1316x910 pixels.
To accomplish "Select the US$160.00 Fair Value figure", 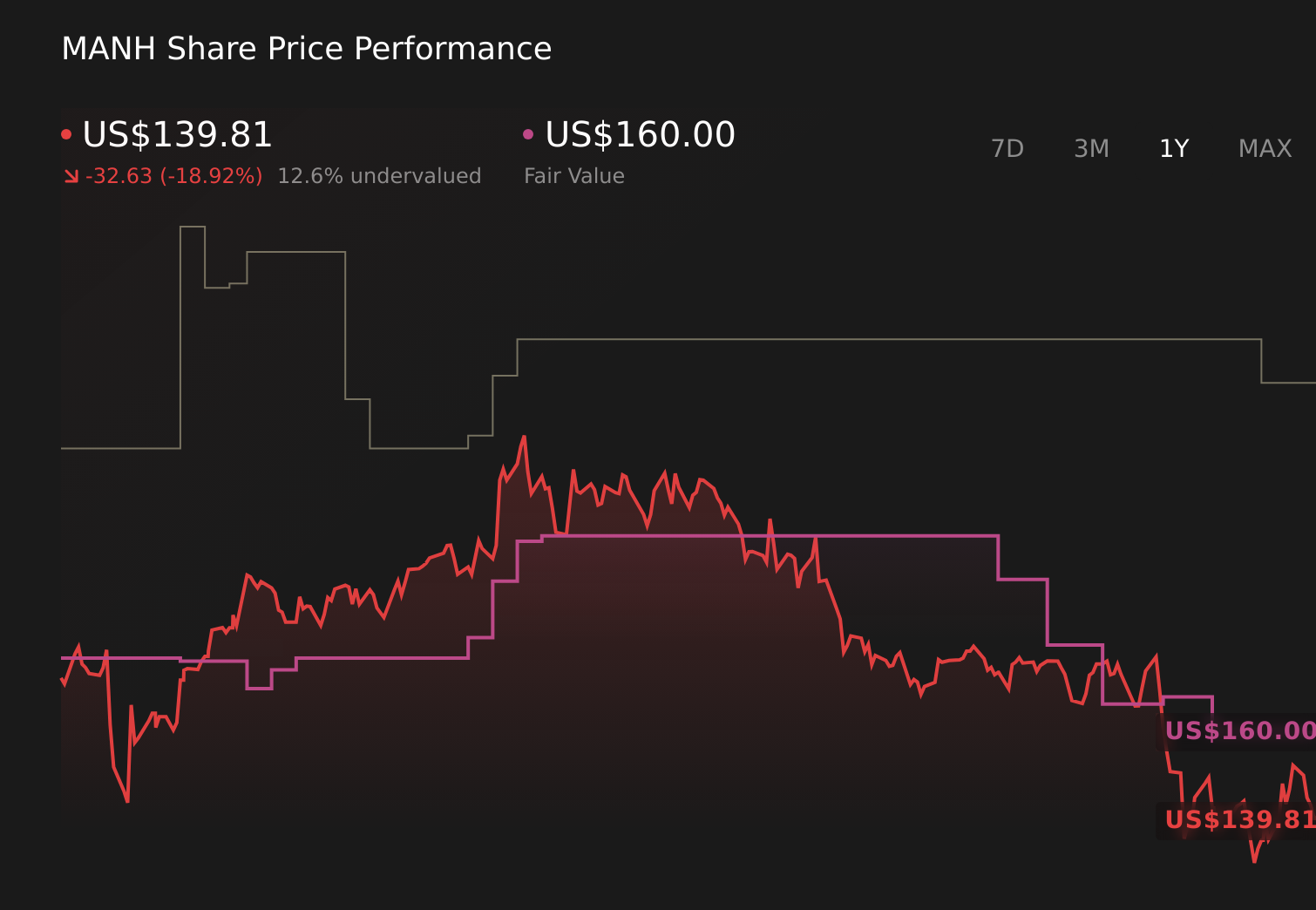I will click(x=639, y=135).
